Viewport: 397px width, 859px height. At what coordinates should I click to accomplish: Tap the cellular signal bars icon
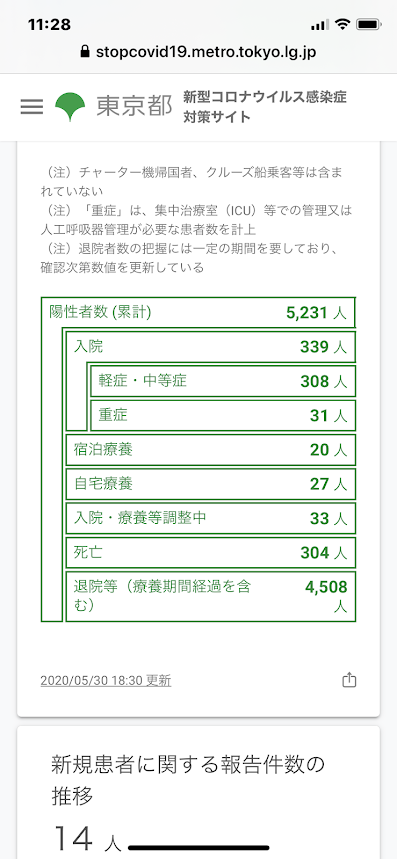point(319,25)
